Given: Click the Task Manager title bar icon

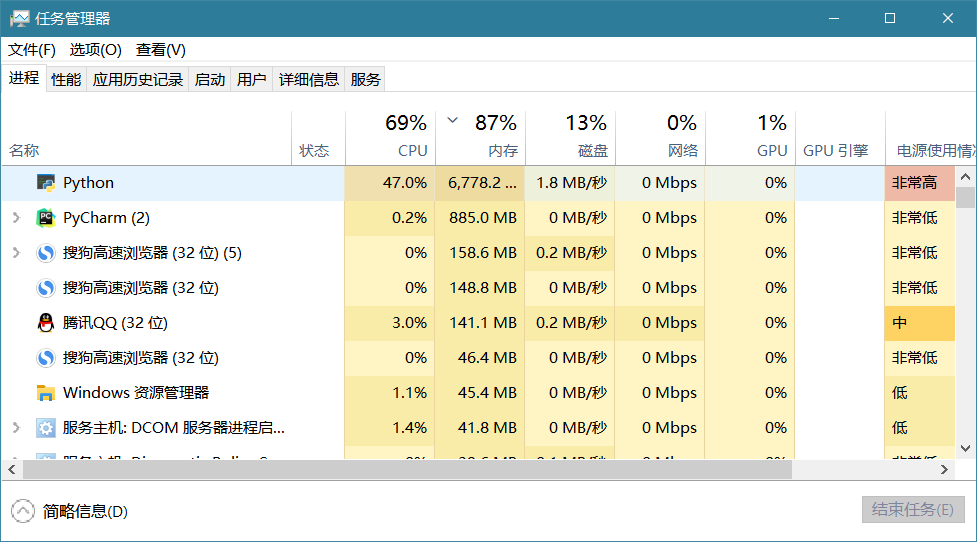Looking at the screenshot, I should [x=19, y=18].
